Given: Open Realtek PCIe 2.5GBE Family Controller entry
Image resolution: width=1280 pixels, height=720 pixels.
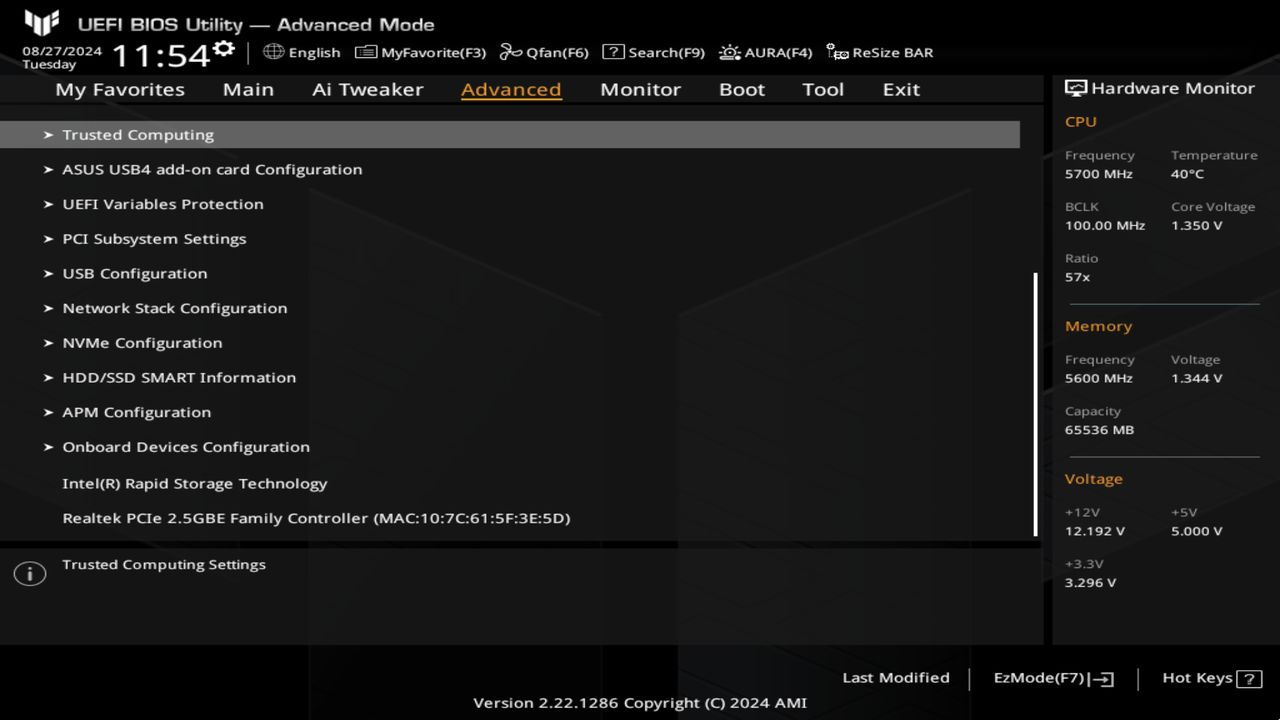Looking at the screenshot, I should (x=316, y=519).
